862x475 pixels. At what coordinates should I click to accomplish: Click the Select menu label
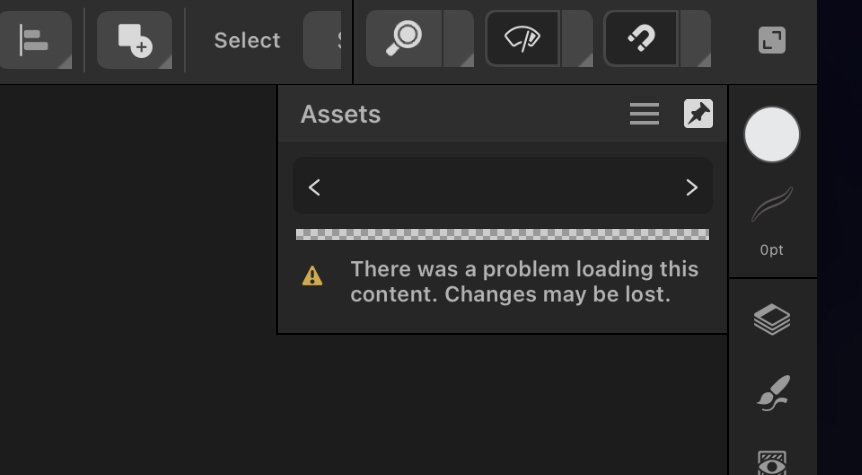click(247, 40)
